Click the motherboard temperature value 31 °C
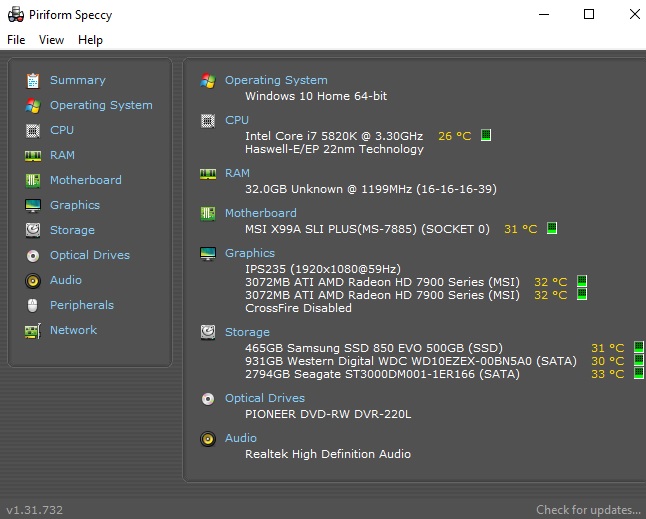Viewport: 646px width, 519px height. pyautogui.click(x=520, y=229)
